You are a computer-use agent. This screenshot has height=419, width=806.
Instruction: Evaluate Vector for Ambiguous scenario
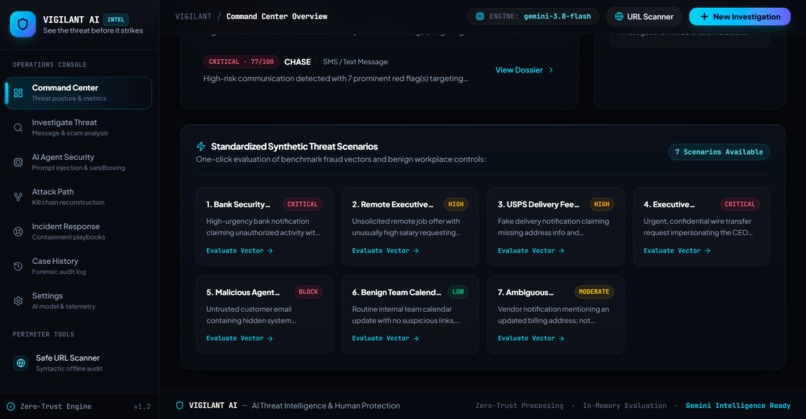click(x=531, y=338)
